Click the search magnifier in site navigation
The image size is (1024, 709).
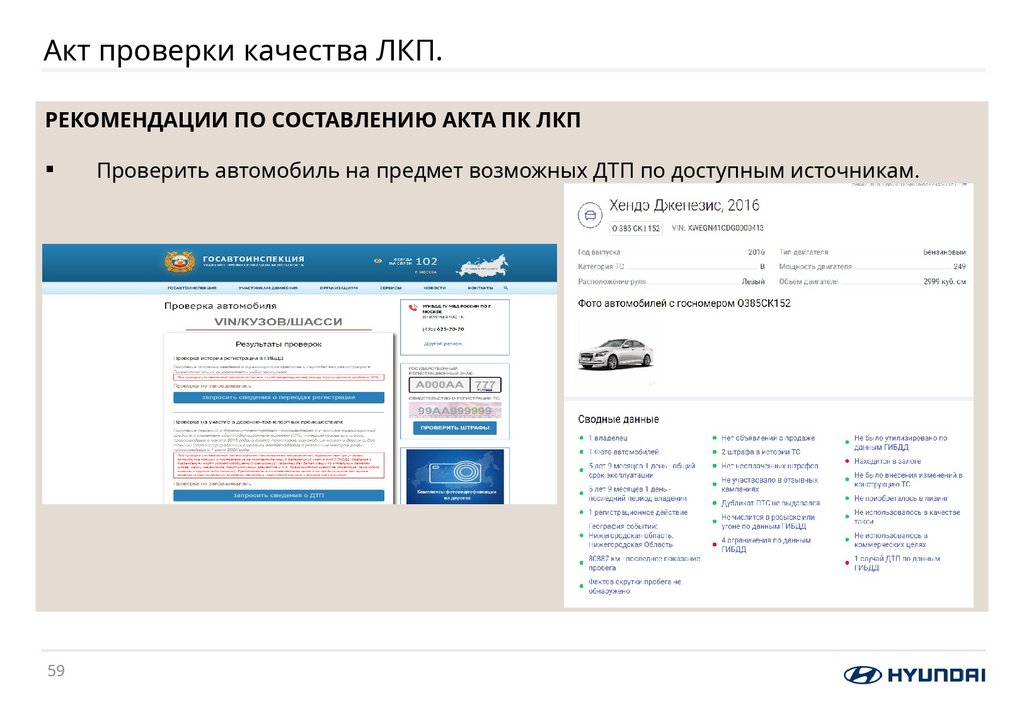504,287
